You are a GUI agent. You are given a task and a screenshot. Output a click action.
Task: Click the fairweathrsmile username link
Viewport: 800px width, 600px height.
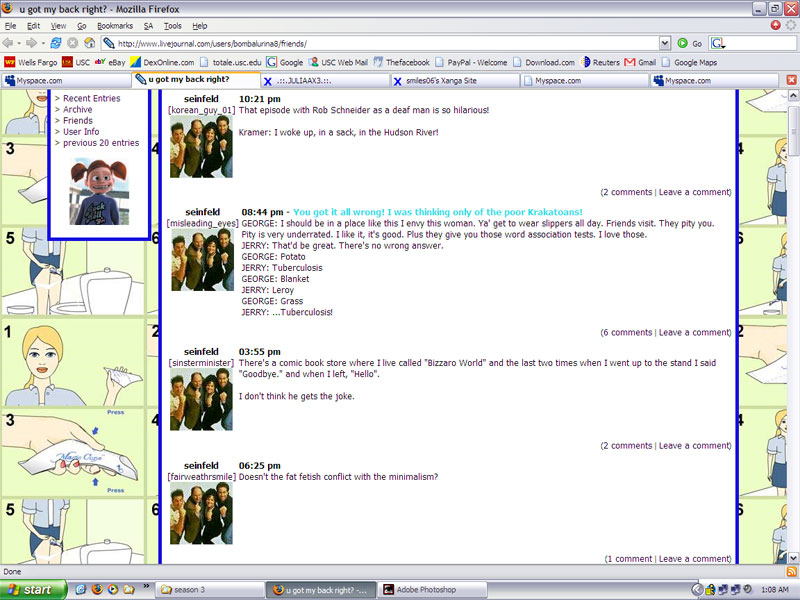pyautogui.click(x=202, y=477)
